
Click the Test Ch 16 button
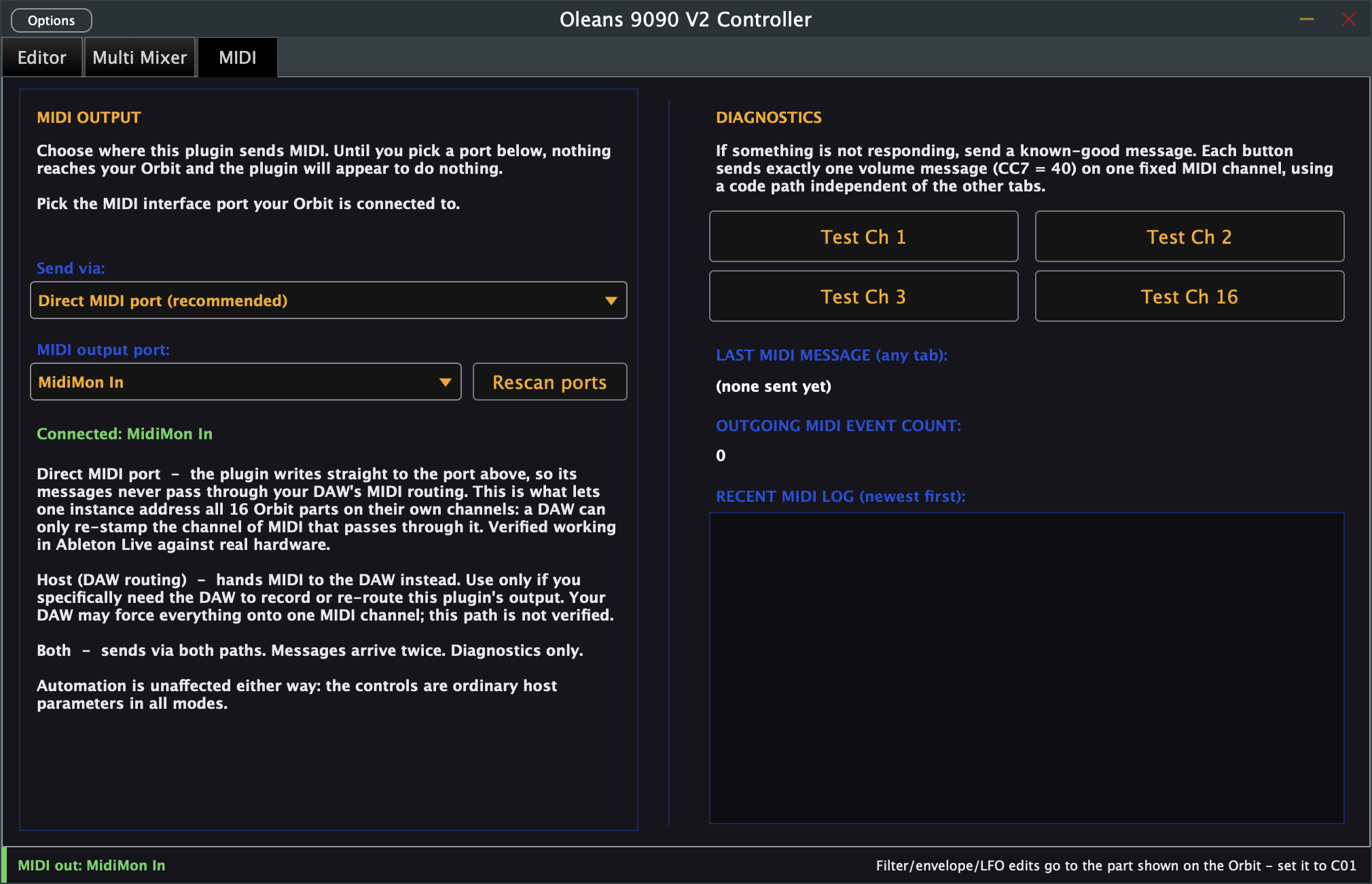click(x=1189, y=296)
